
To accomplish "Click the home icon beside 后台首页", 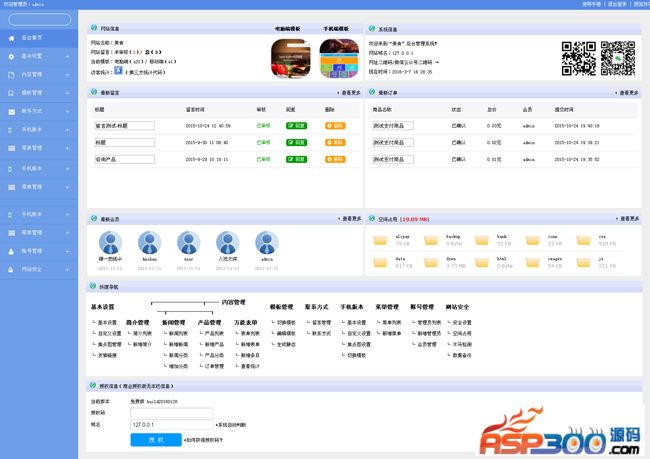I will pyautogui.click(x=11, y=36).
